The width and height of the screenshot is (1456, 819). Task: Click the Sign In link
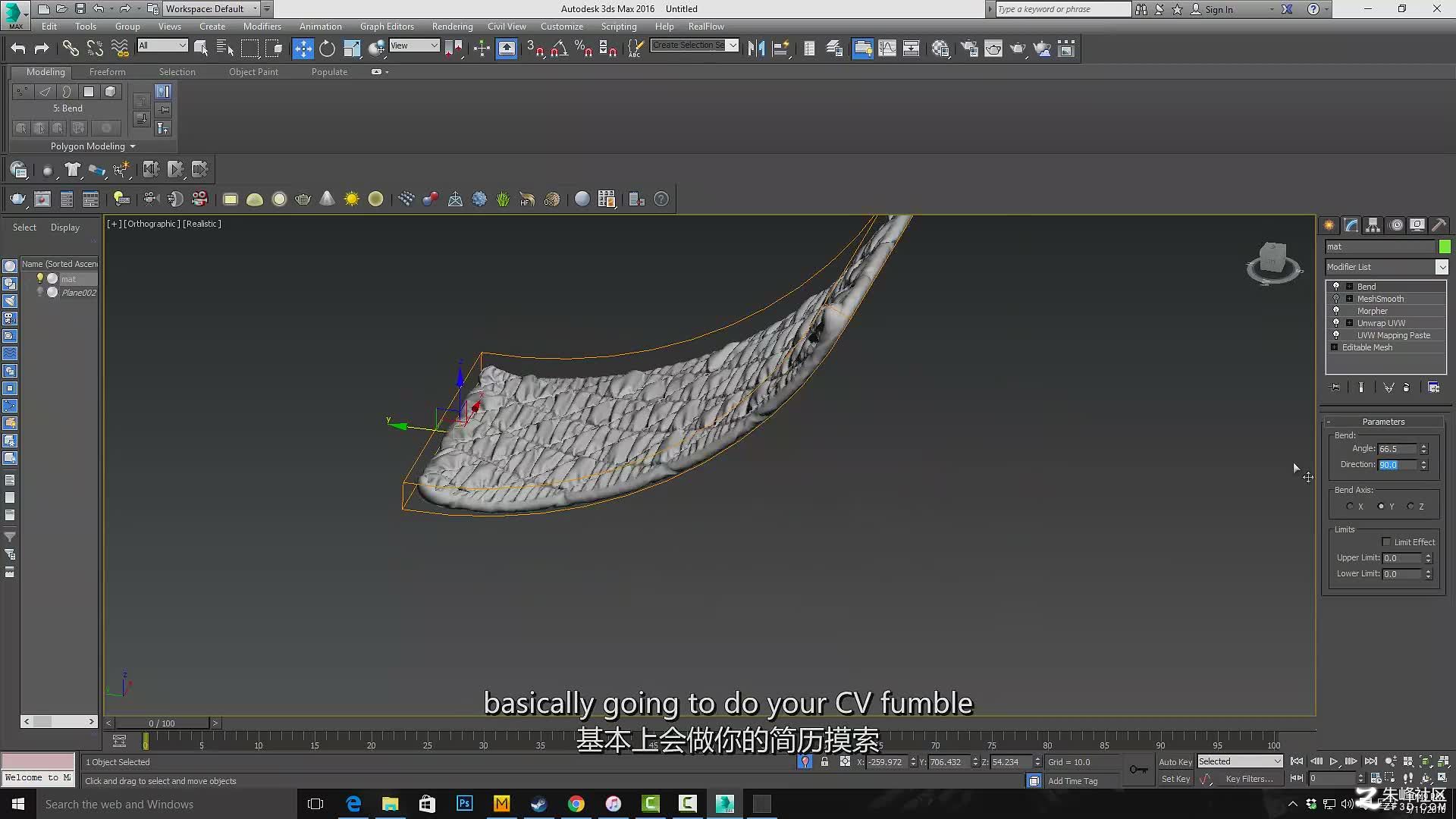1219,9
